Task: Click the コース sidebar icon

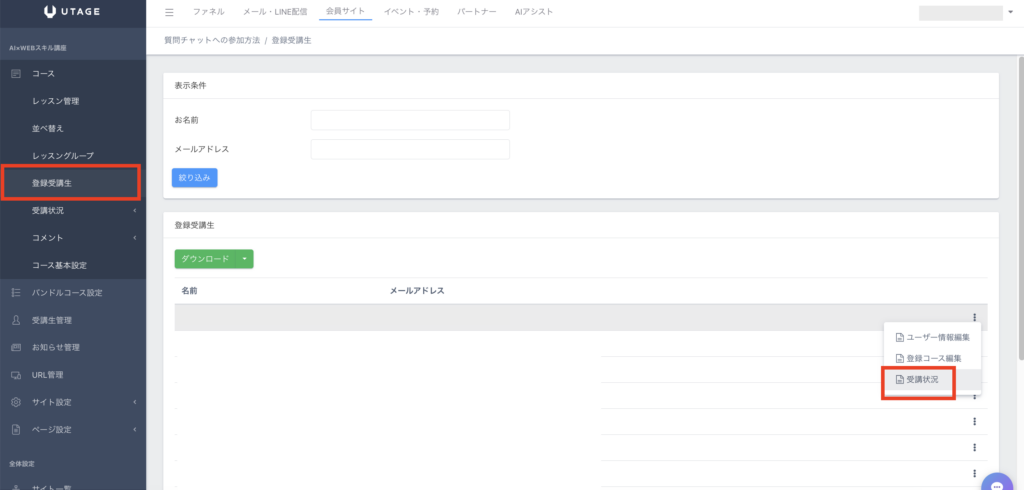Action: tap(16, 74)
